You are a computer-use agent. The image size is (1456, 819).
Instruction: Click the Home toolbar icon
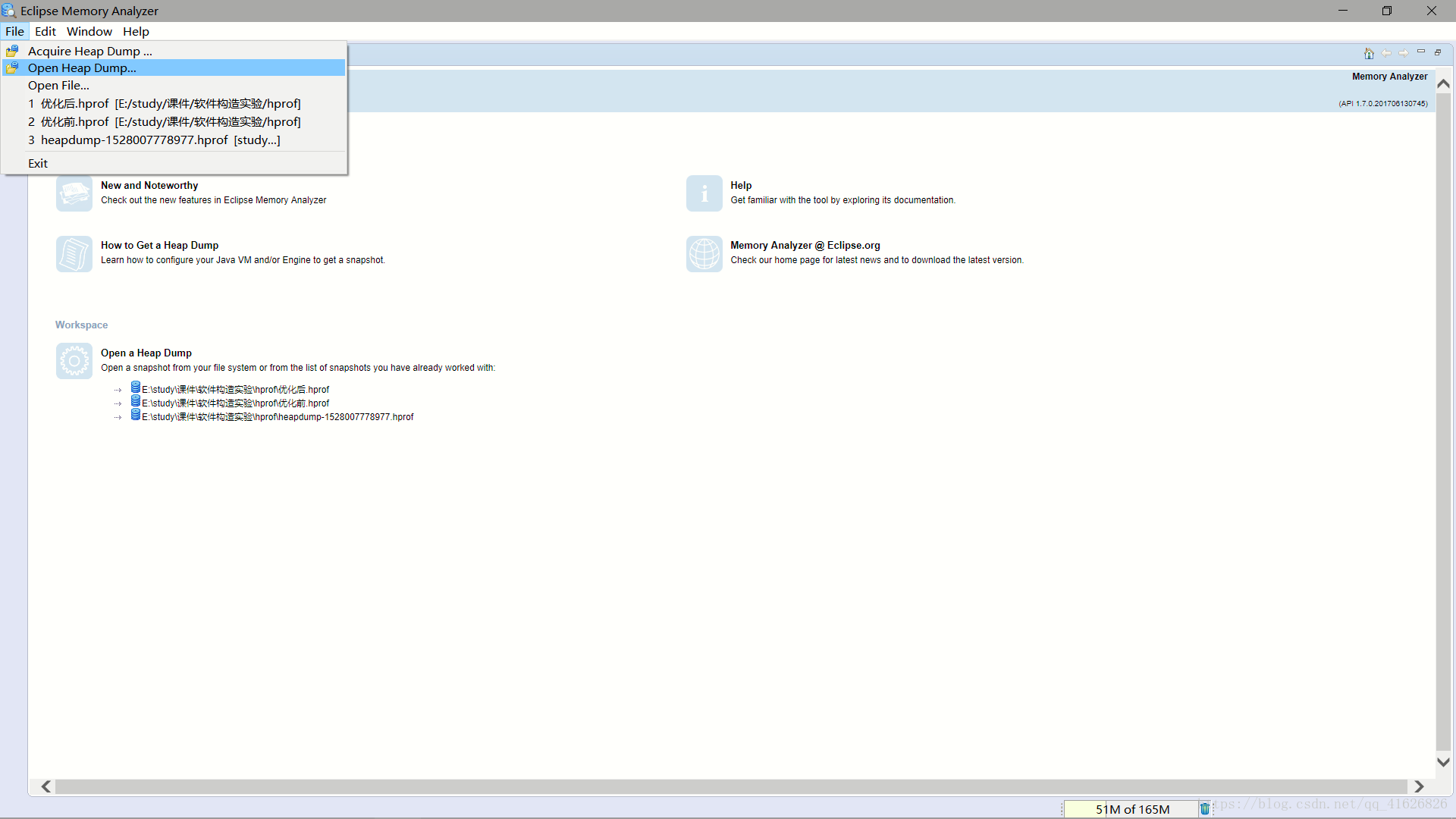[1369, 53]
